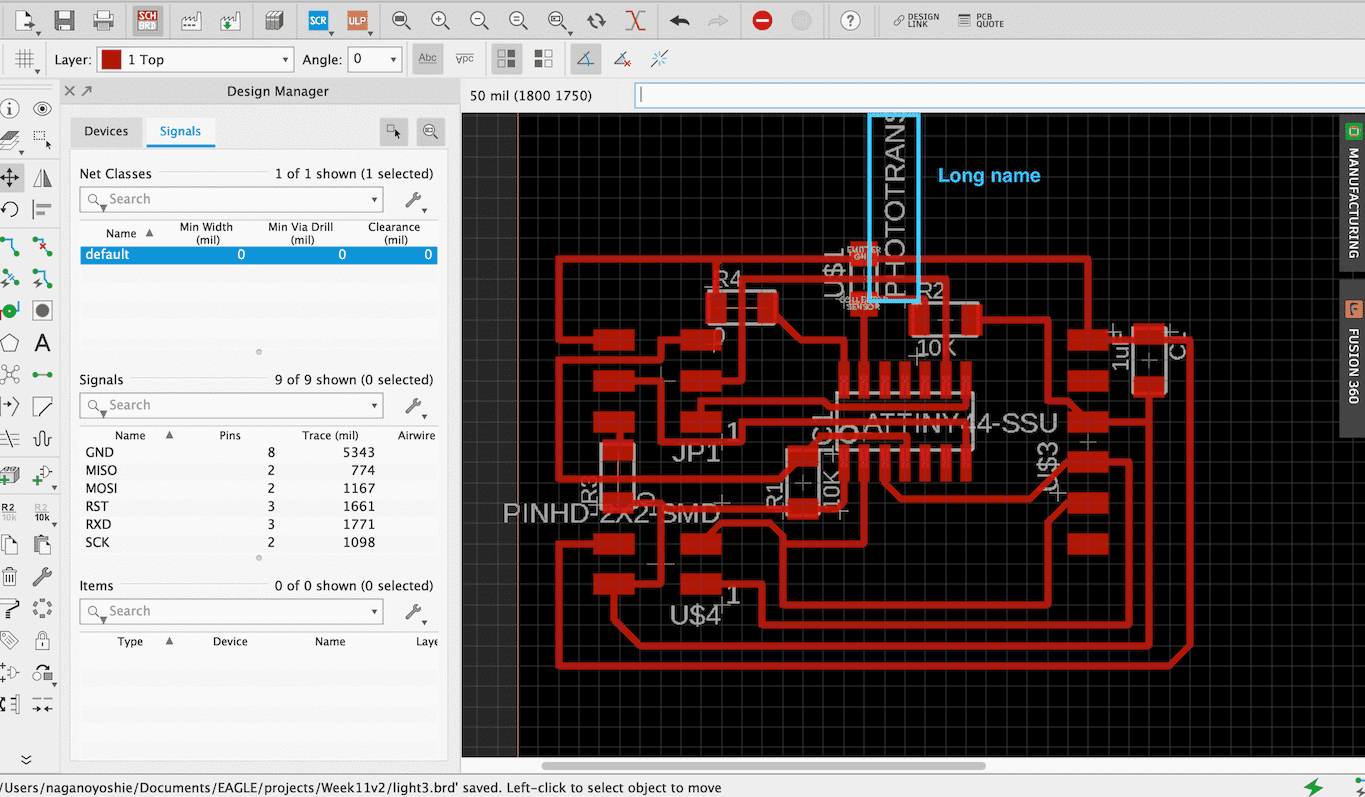
Task: Click the PCB Quote button
Action: [980, 20]
